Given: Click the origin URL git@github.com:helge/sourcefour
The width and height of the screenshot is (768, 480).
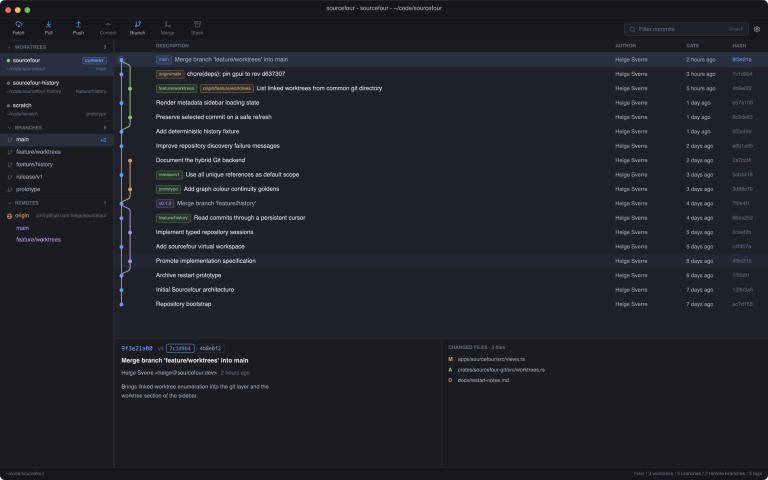Looking at the screenshot, I should click(71, 216).
